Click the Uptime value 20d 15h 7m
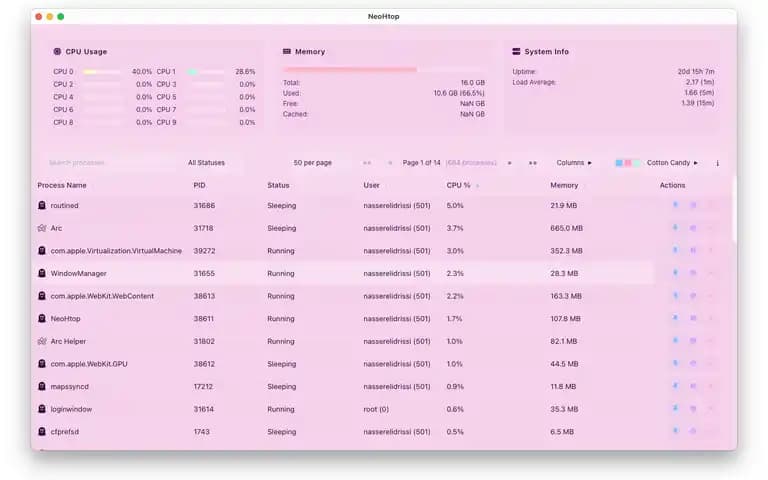768x480 pixels. pos(696,72)
